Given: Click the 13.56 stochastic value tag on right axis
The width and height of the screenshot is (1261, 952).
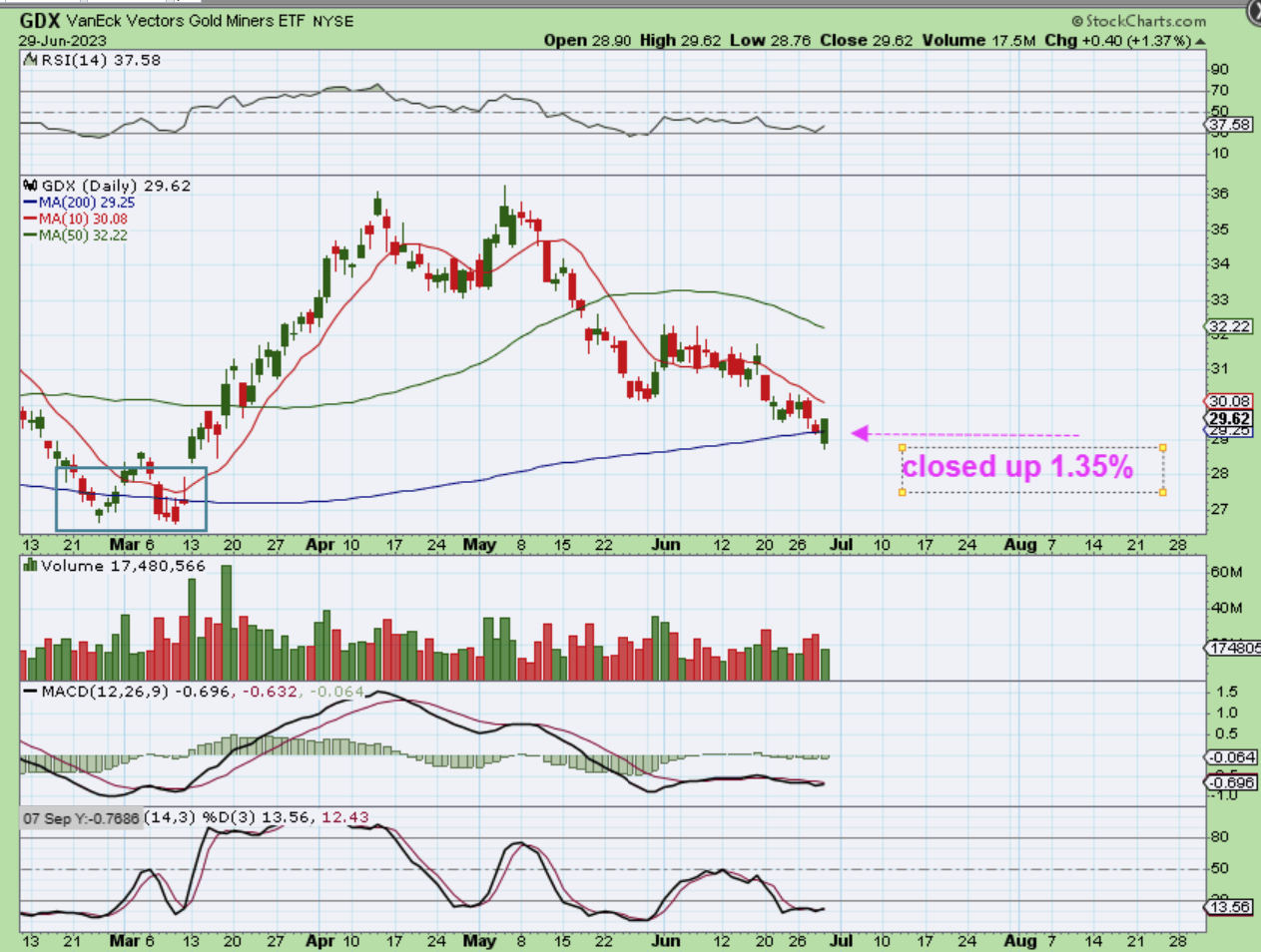Looking at the screenshot, I should pos(1229,907).
